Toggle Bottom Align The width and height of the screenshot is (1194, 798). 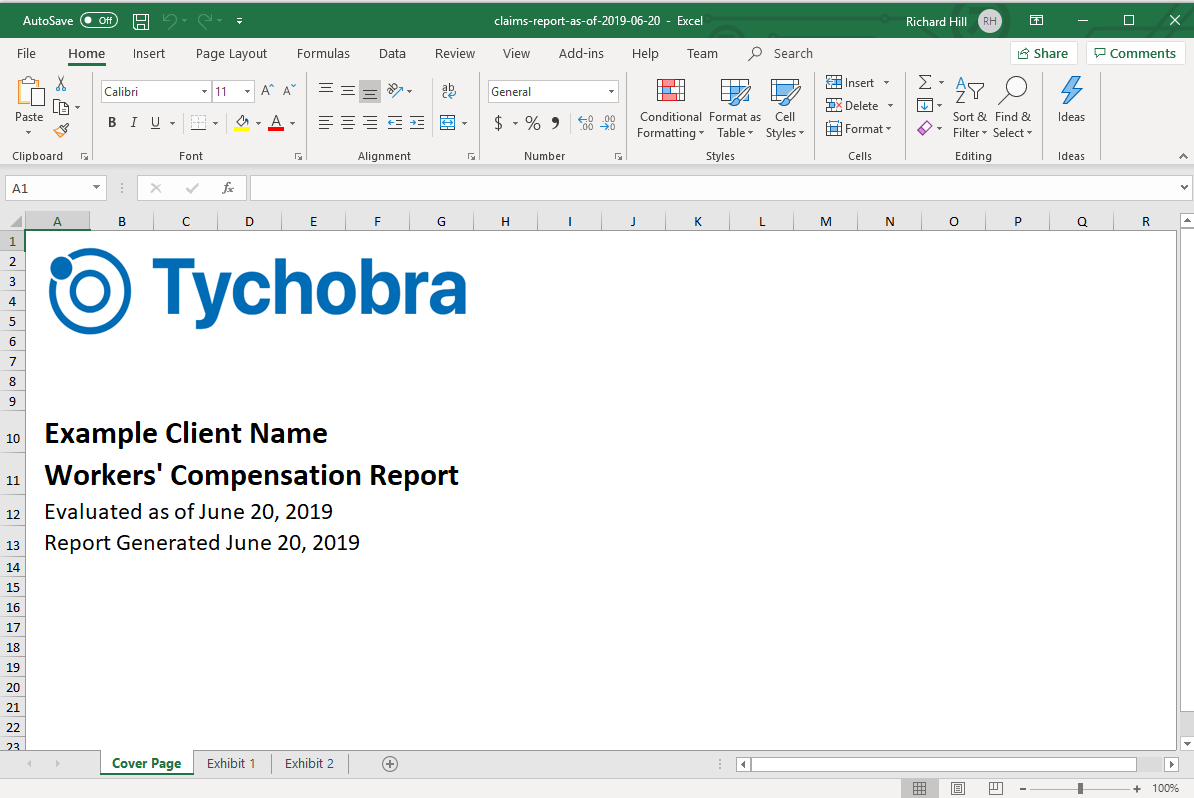[370, 91]
